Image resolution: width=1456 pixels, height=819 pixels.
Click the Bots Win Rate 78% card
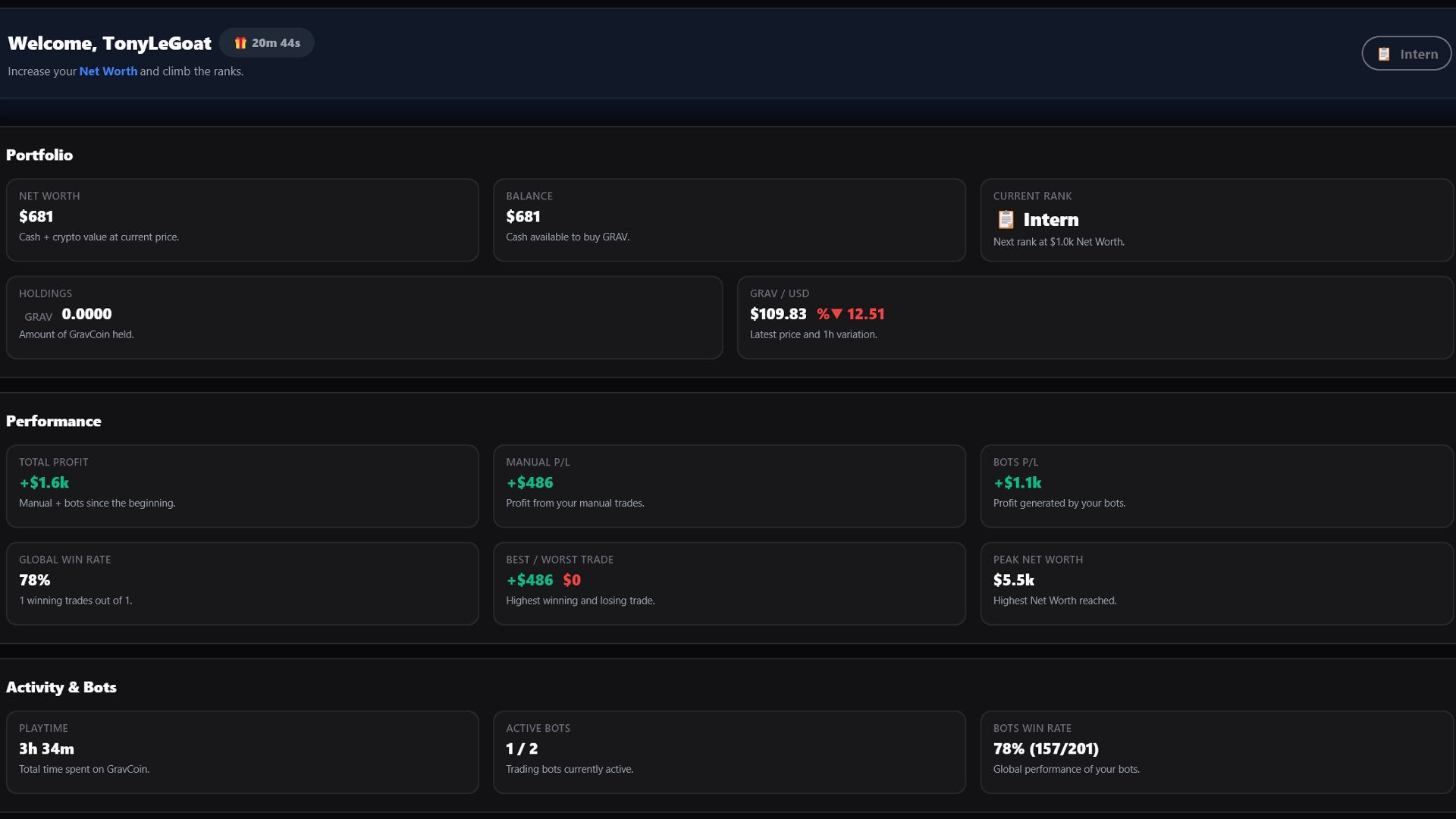point(1216,752)
